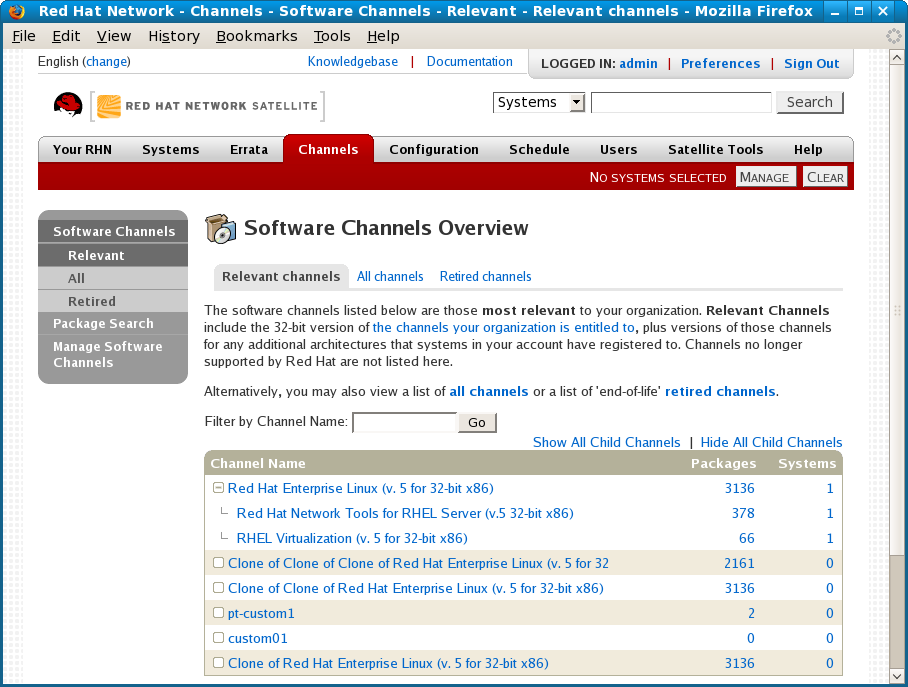Click Sign Out link

coord(811,64)
